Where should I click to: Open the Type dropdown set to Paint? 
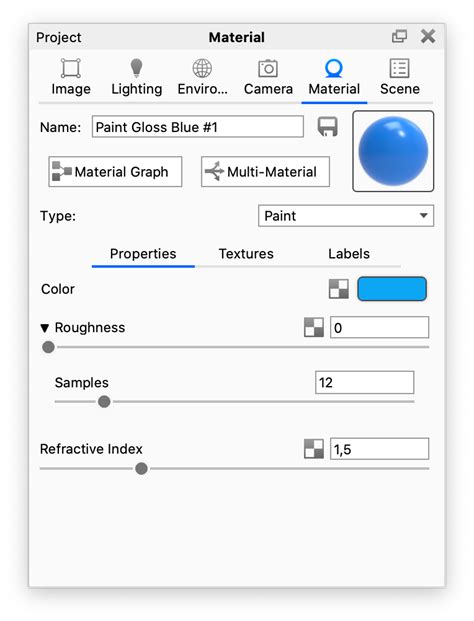click(346, 216)
